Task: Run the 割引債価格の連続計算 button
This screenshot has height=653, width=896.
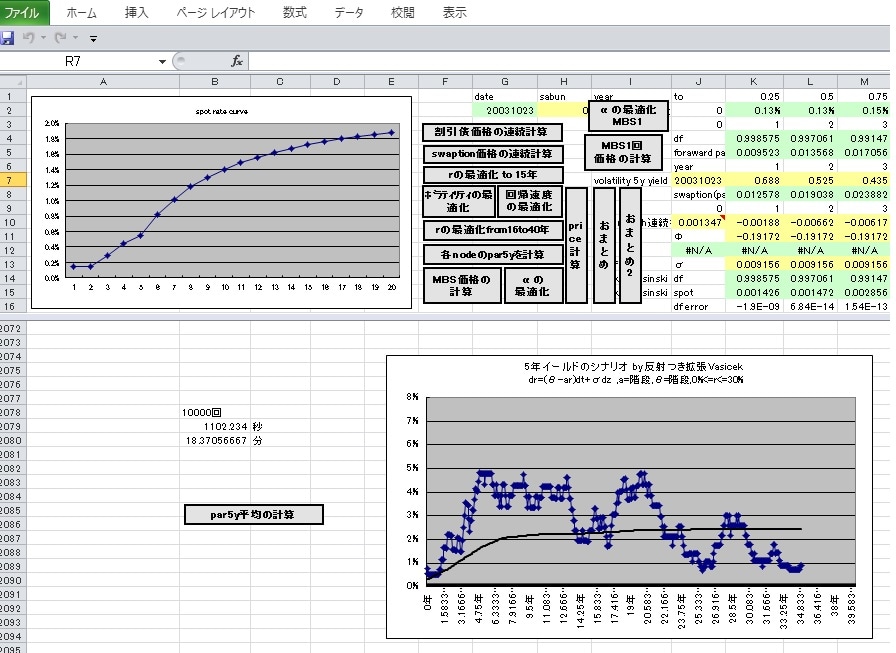Action: (492, 132)
